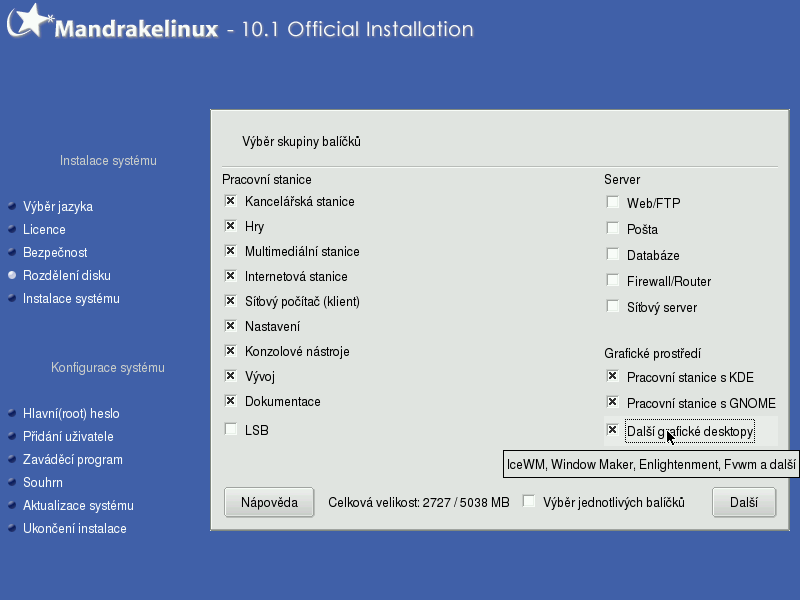This screenshot has width=800, height=600.
Task: Check the Pošta server option
Action: pos(613,229)
